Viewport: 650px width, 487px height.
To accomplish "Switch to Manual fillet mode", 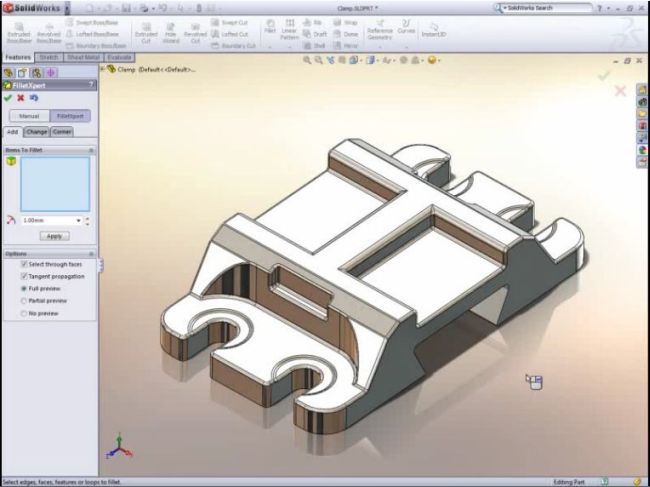I will pyautogui.click(x=29, y=116).
